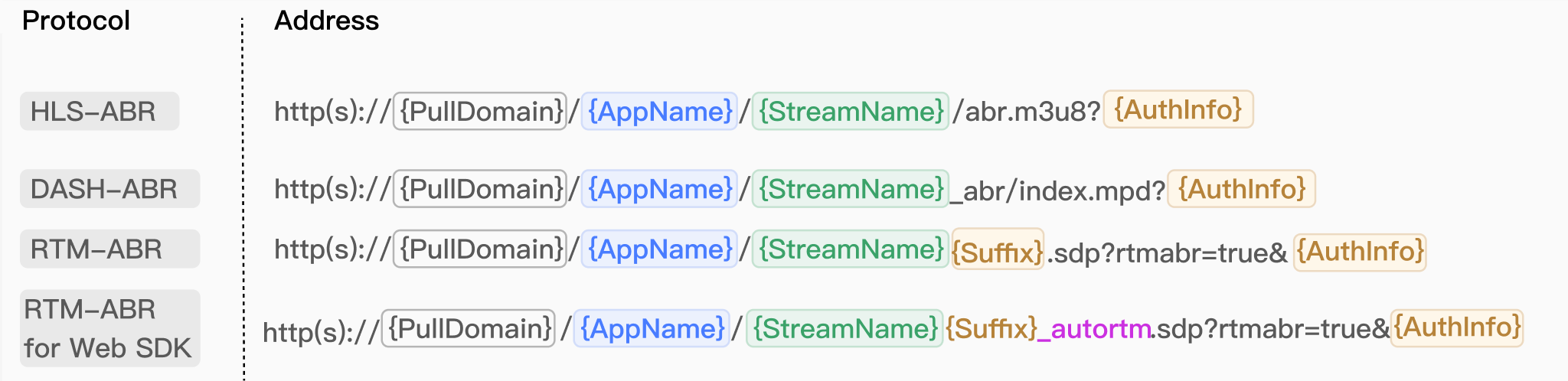Click {StreamName} in the DASH-ABR row

coord(851,189)
